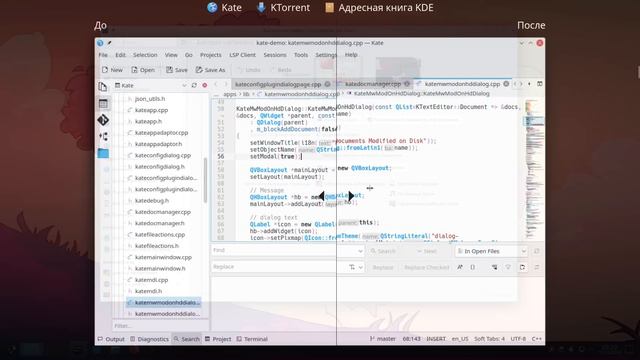Click the file tree vertical scrollbar
This screenshot has width=640, height=360.
click(205, 180)
